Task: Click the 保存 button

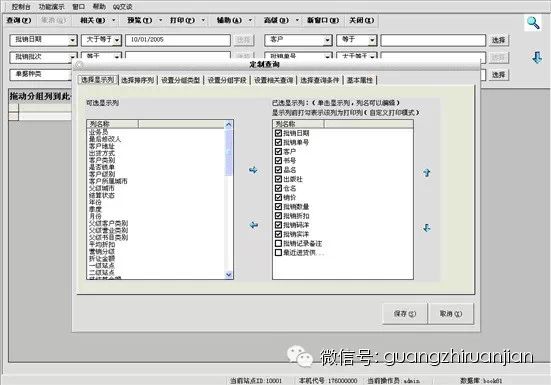Action: pyautogui.click(x=405, y=313)
